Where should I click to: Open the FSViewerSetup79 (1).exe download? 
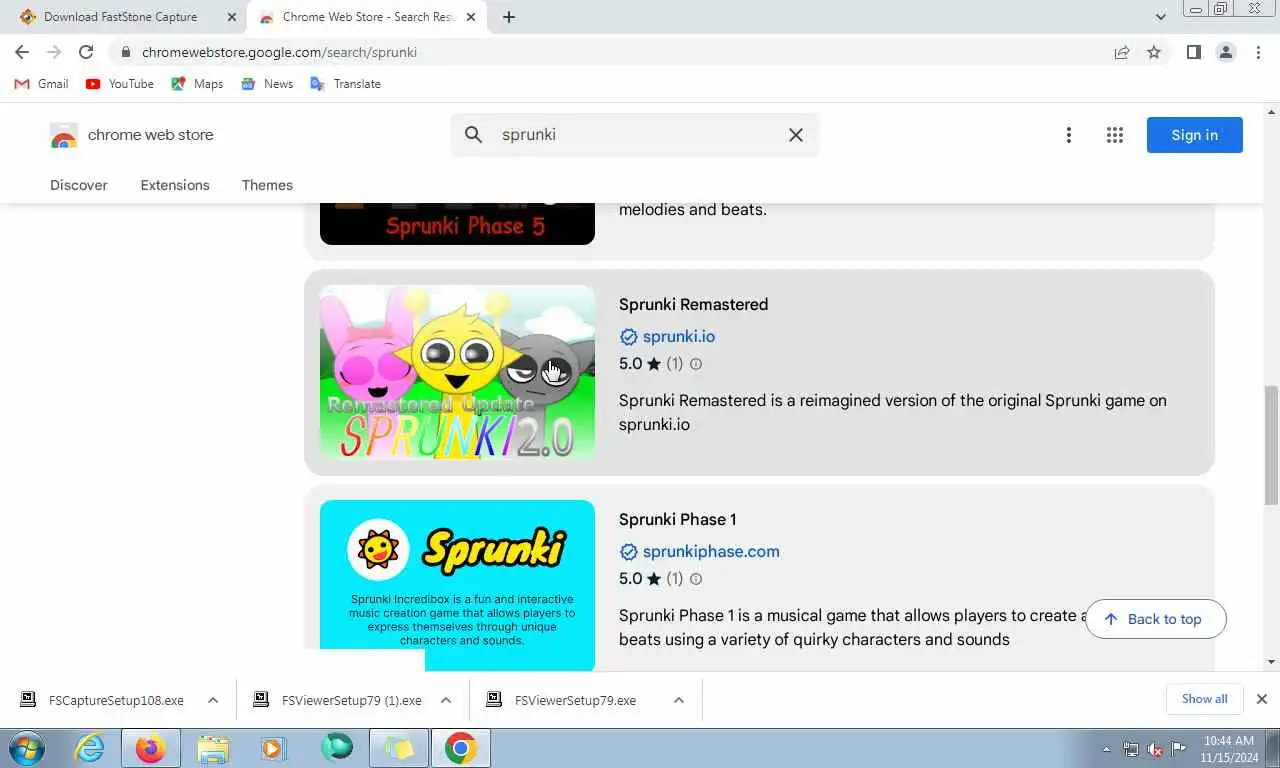coord(340,700)
